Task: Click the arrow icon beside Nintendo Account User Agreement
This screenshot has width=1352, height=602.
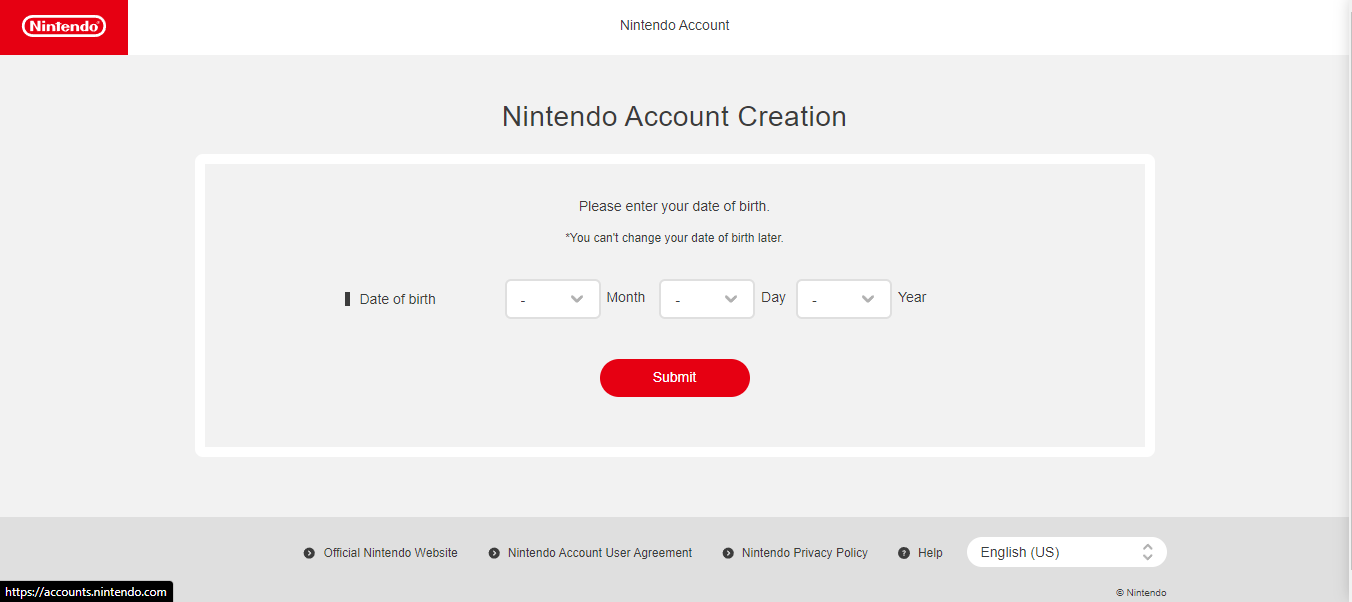Action: [x=492, y=552]
